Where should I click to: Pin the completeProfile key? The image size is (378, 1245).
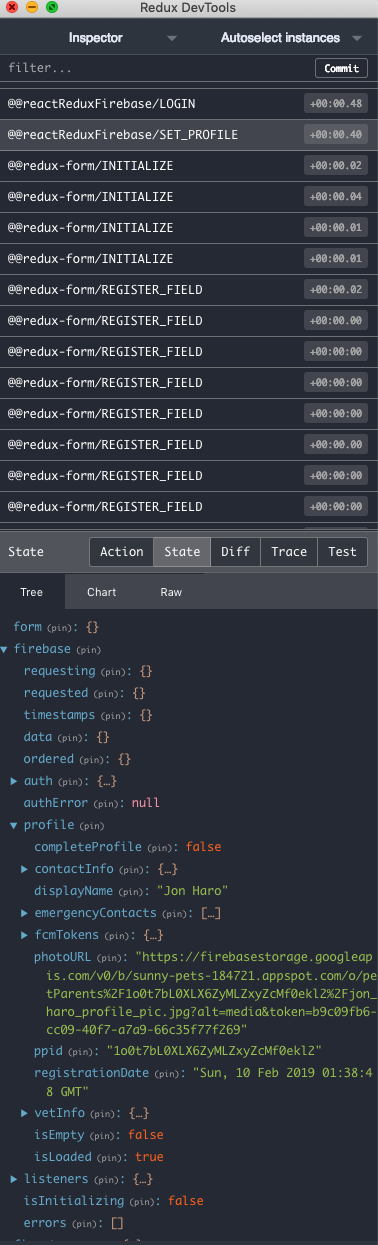point(160,847)
